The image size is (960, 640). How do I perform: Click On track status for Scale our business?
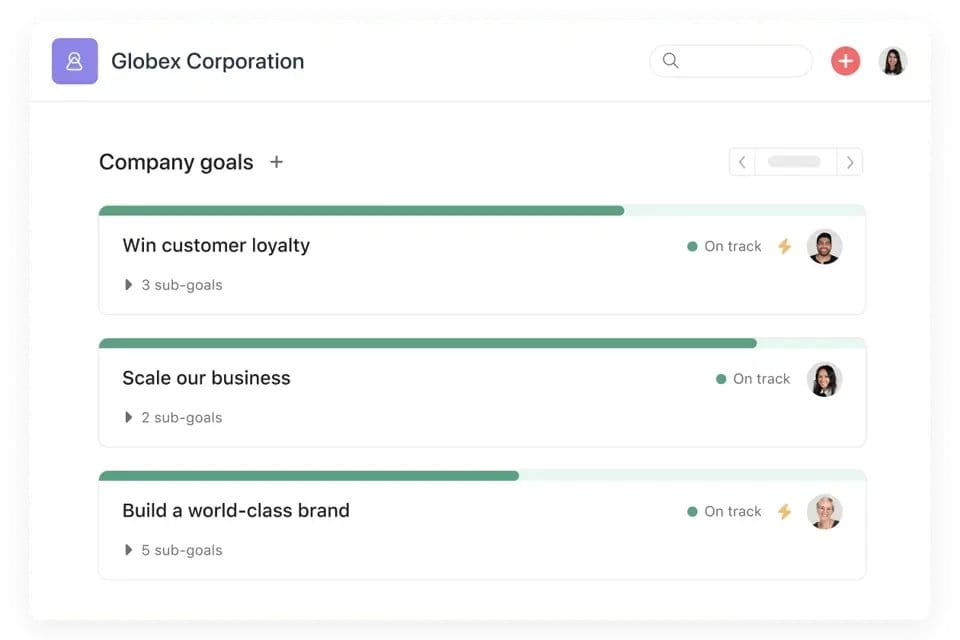tap(753, 379)
